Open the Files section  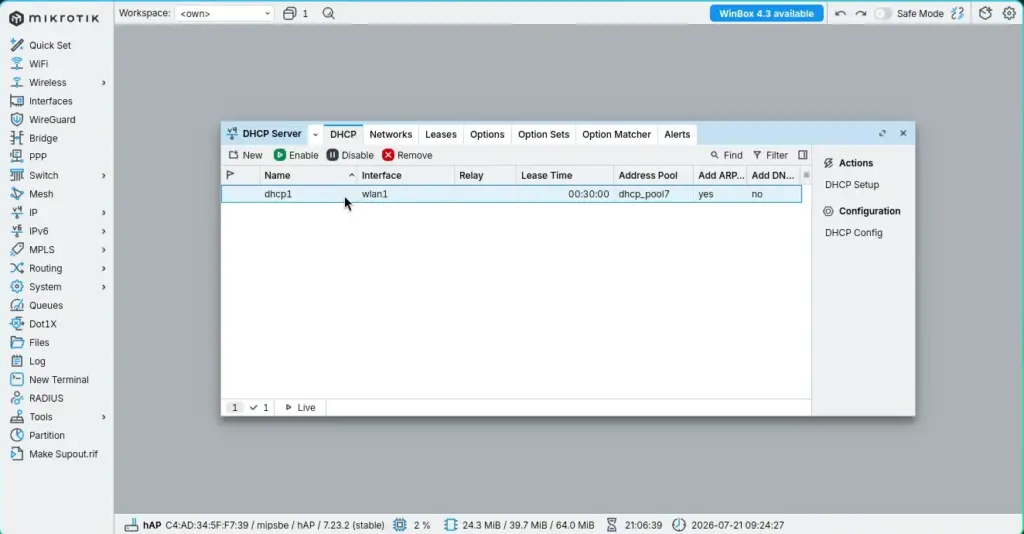pyautogui.click(x=39, y=343)
